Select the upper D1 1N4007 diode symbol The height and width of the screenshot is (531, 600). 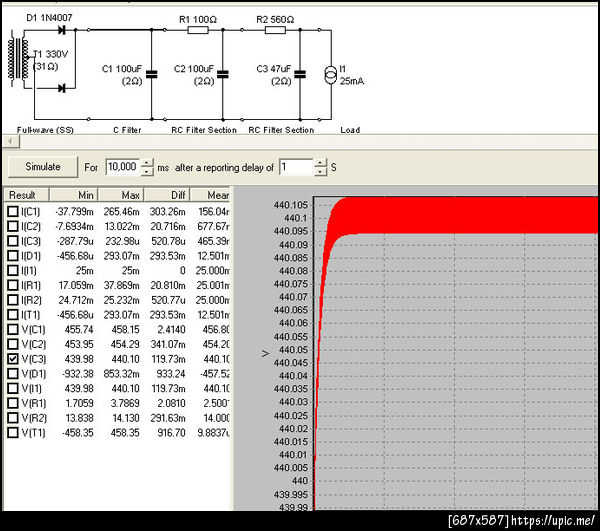[62, 29]
